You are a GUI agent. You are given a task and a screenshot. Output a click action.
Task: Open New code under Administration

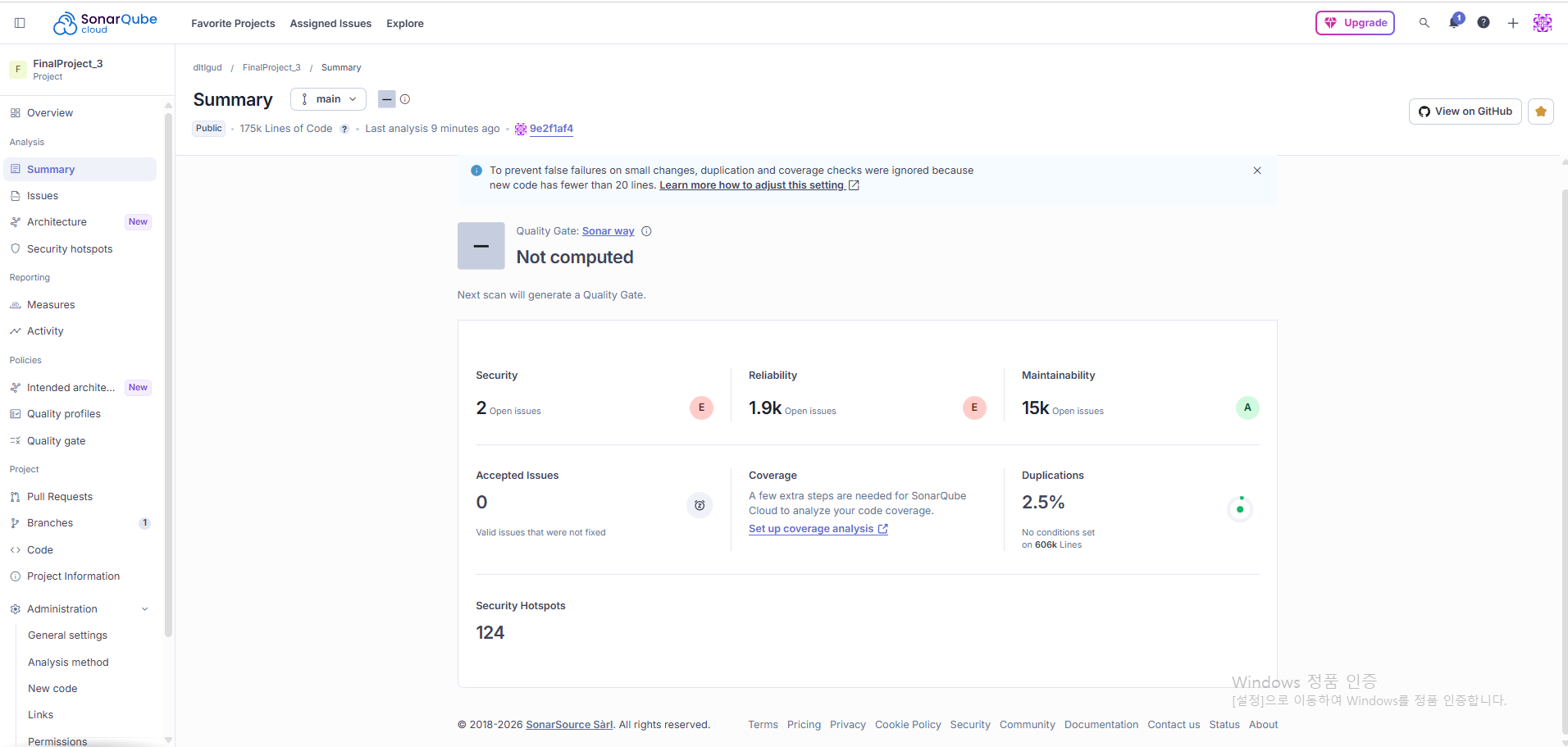[52, 689]
